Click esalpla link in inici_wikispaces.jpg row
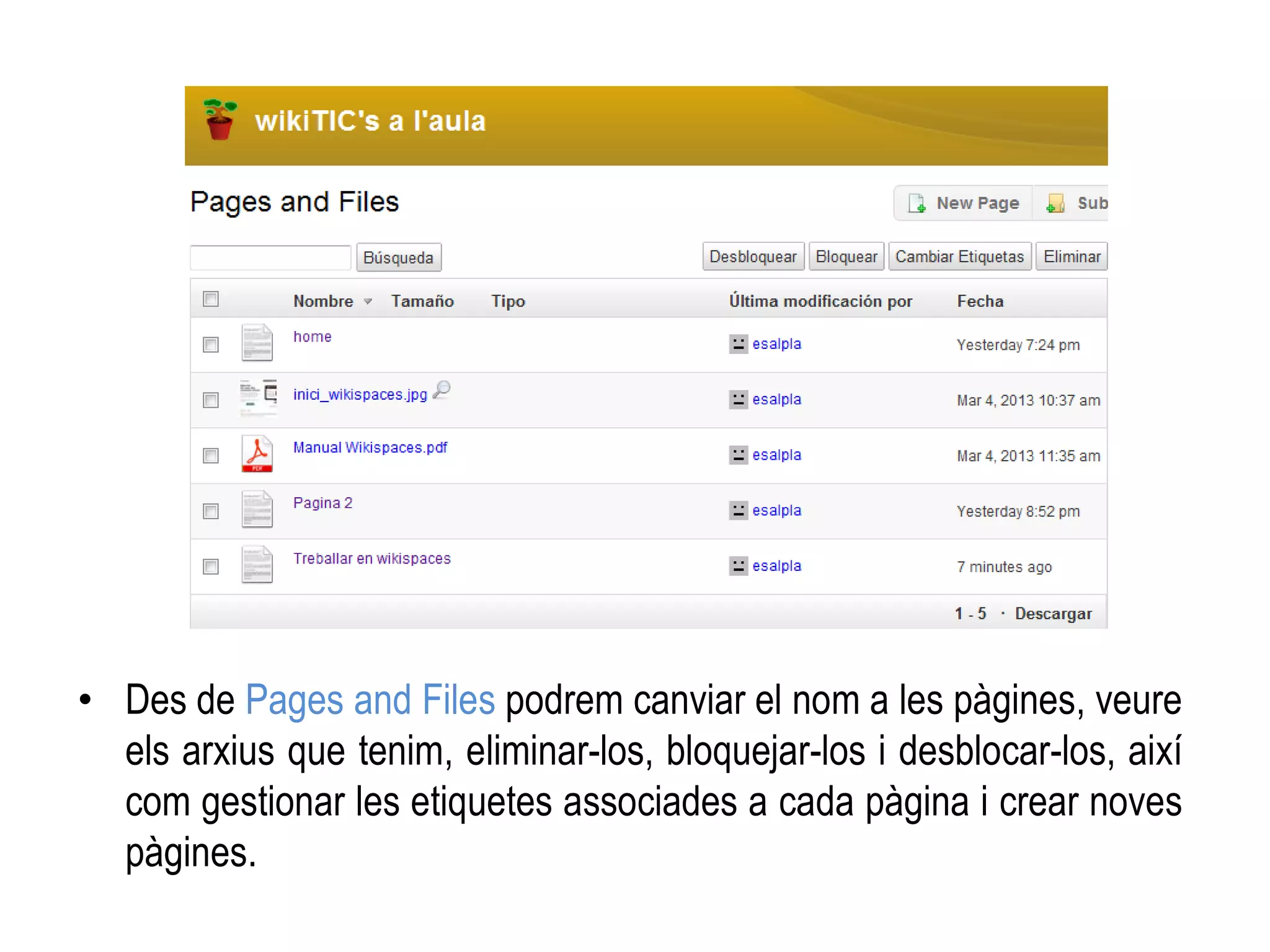 click(776, 400)
